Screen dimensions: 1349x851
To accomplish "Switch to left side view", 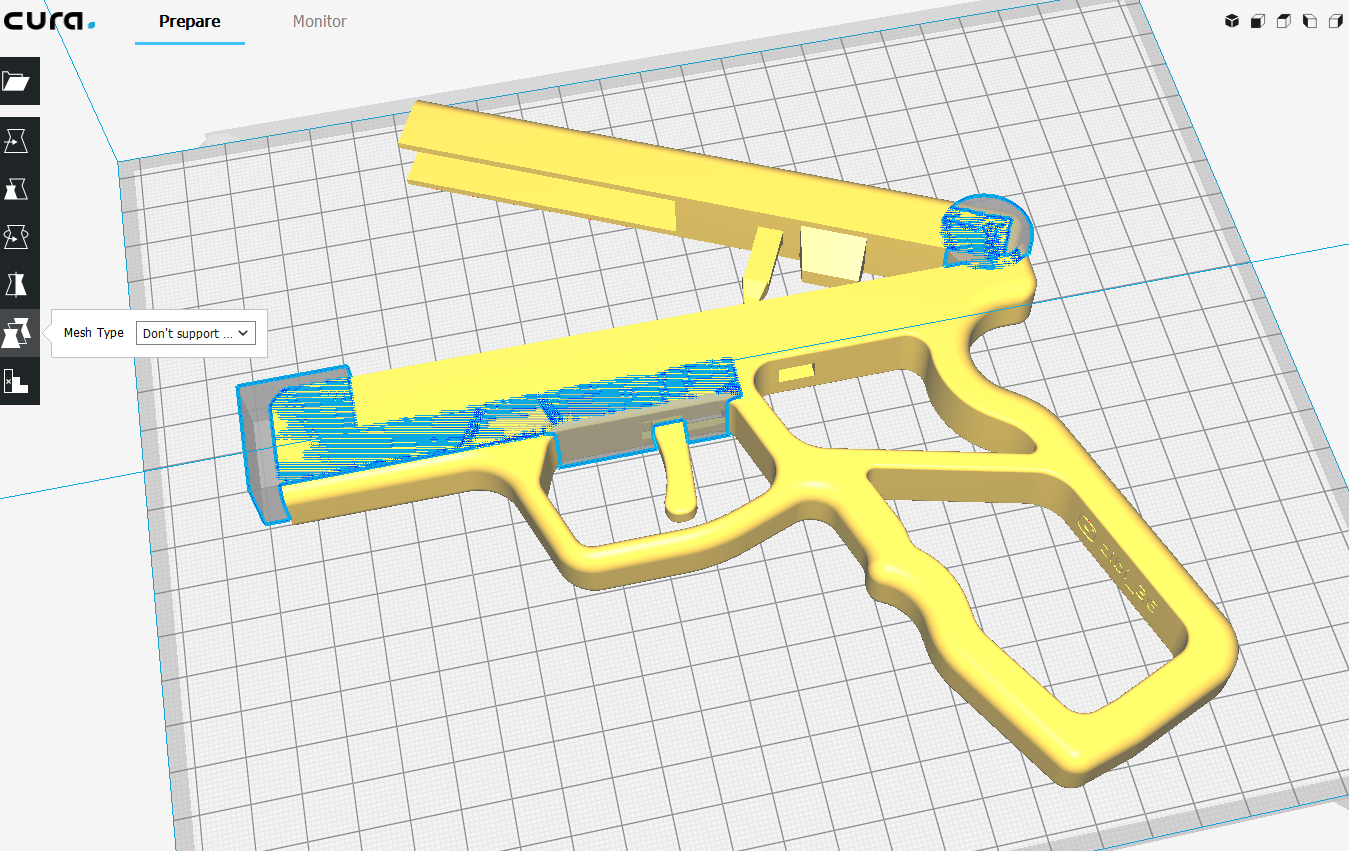I will (1309, 20).
